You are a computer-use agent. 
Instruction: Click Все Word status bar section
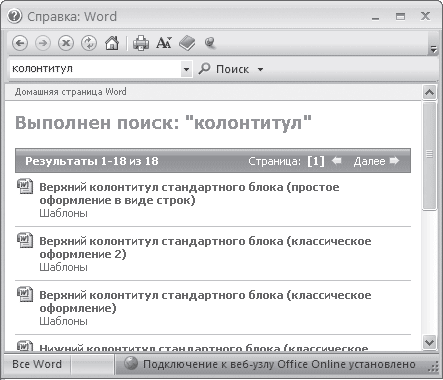pyautogui.click(x=37, y=364)
